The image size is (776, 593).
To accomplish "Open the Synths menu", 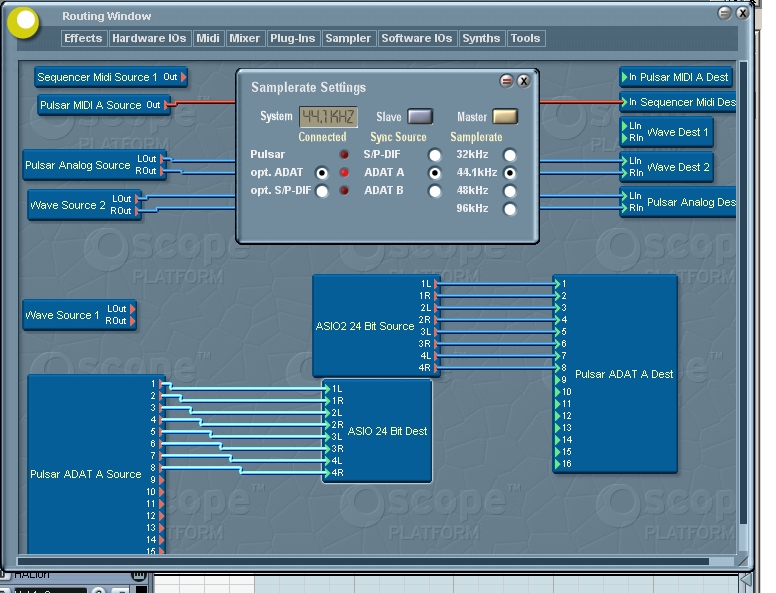I will tap(481, 38).
